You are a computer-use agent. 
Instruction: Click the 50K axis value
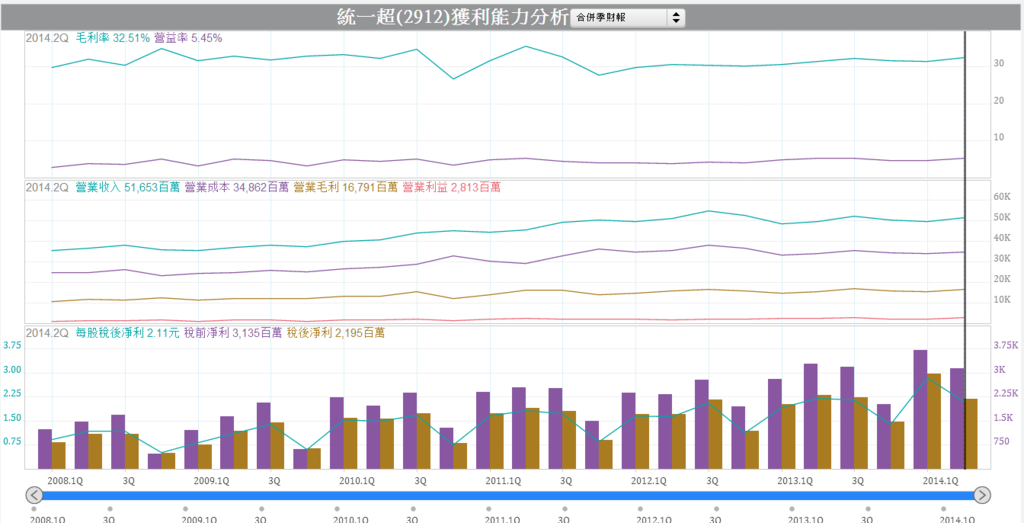(x=1002, y=217)
